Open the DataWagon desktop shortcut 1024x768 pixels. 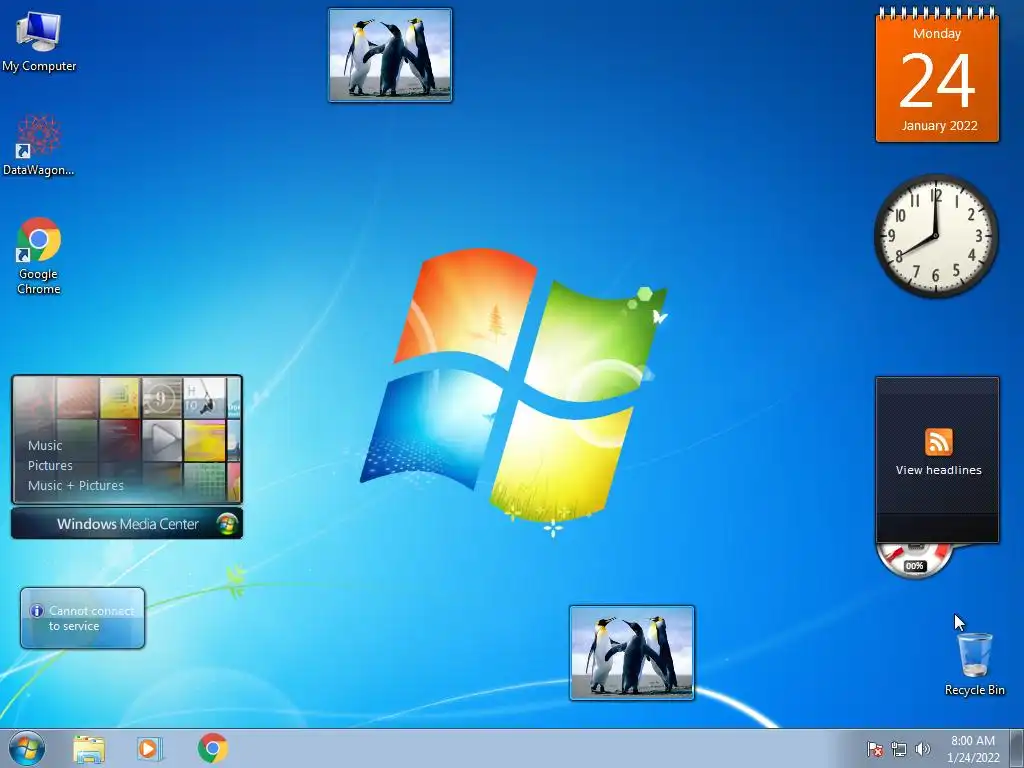coord(39,146)
